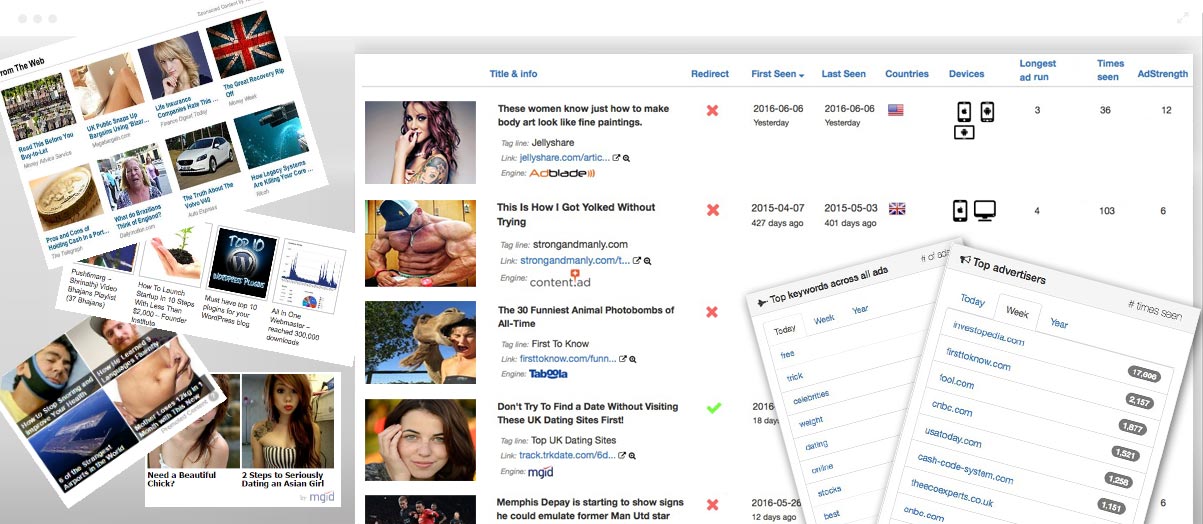Click the Adblade engine logo

(561, 173)
